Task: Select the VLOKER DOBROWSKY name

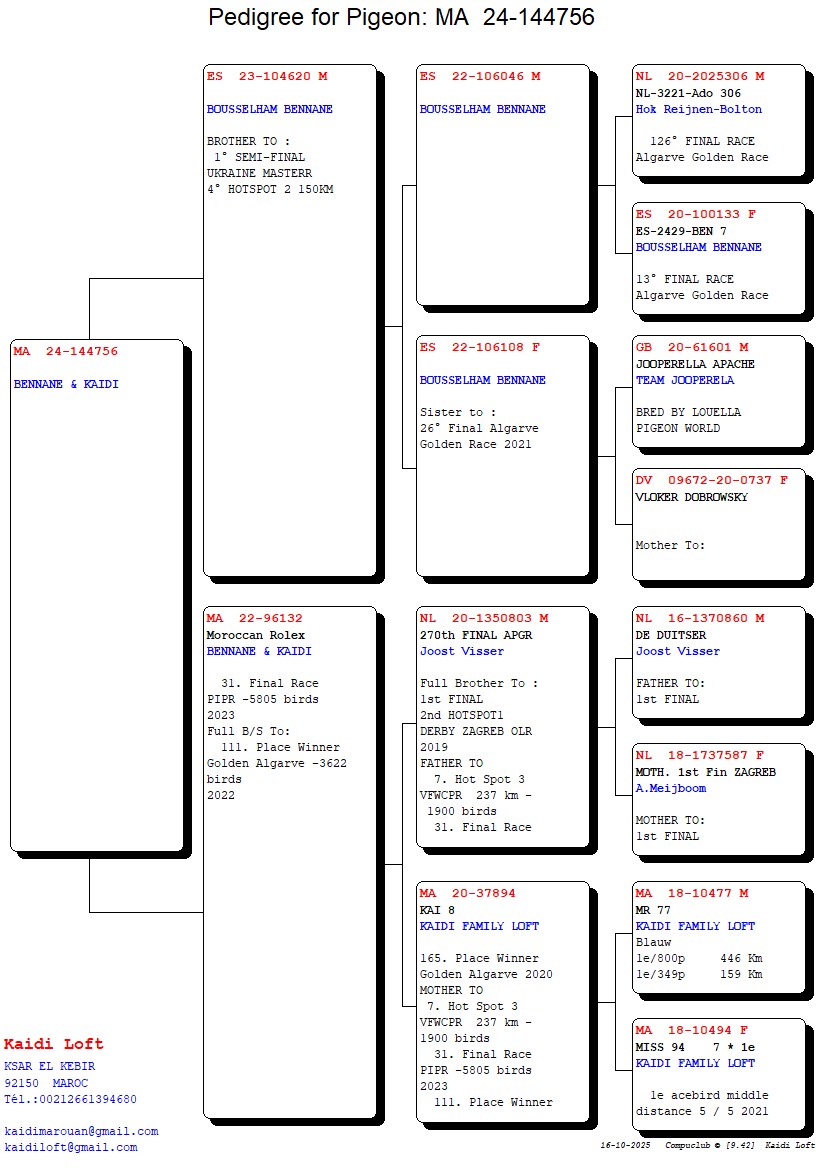Action: (692, 497)
